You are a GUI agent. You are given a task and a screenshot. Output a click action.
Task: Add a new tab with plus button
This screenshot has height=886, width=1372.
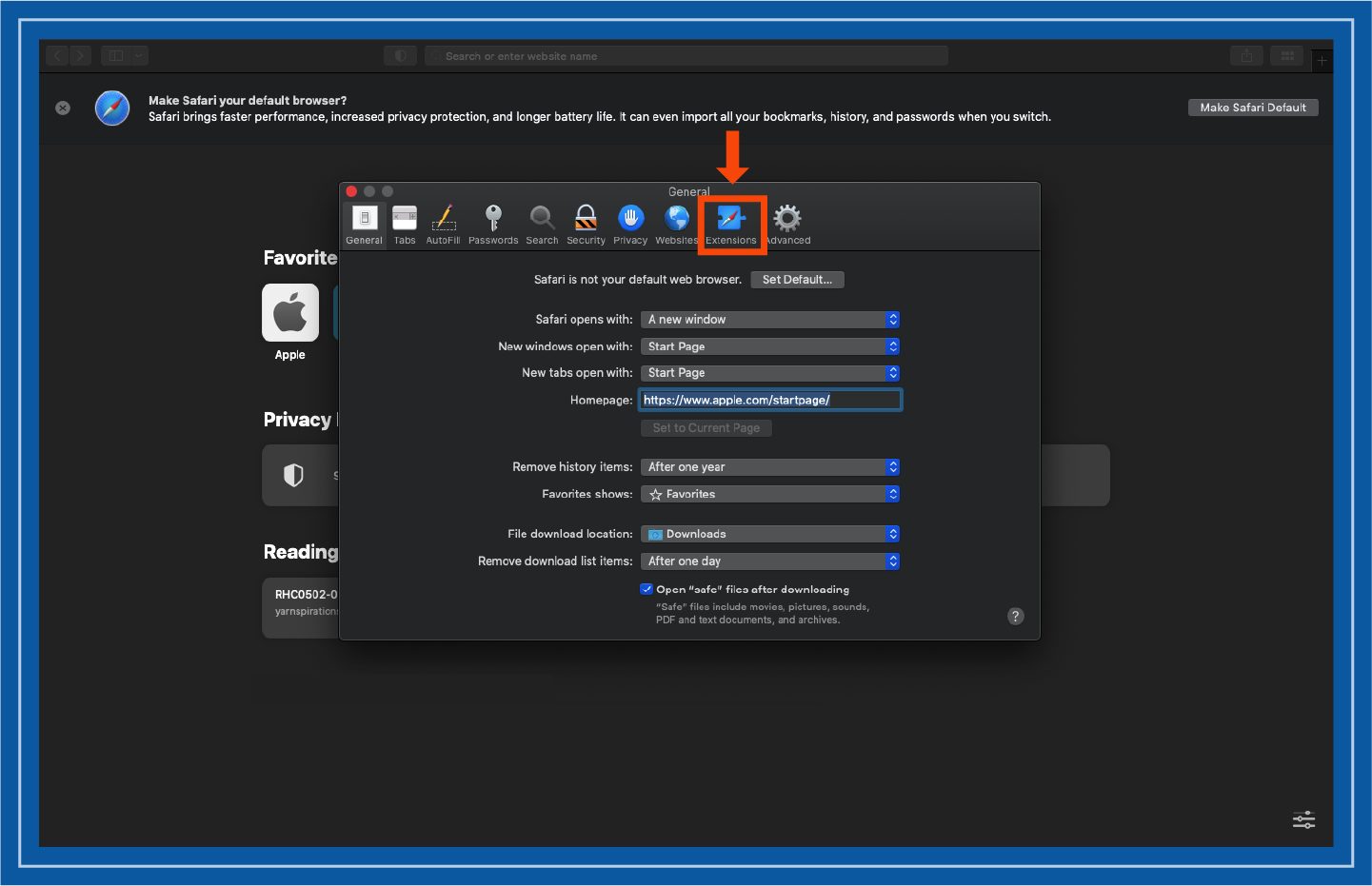(x=1322, y=61)
